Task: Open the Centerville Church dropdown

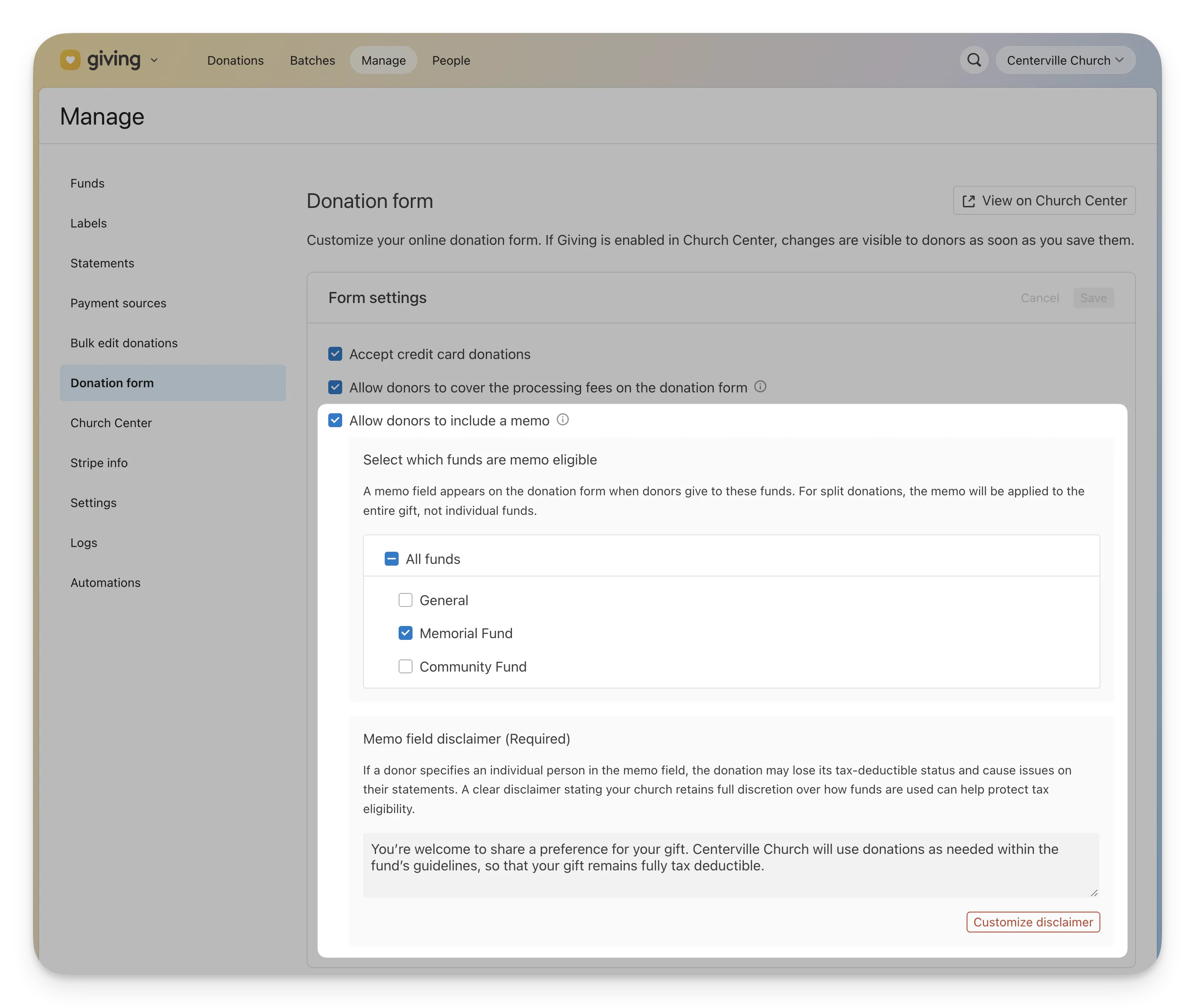Action: pyautogui.click(x=1065, y=59)
